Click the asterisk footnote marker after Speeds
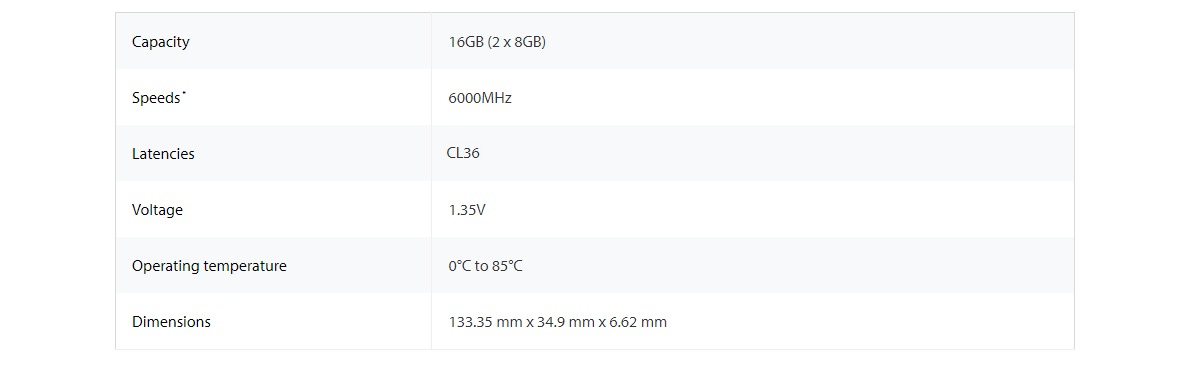 click(x=184, y=93)
